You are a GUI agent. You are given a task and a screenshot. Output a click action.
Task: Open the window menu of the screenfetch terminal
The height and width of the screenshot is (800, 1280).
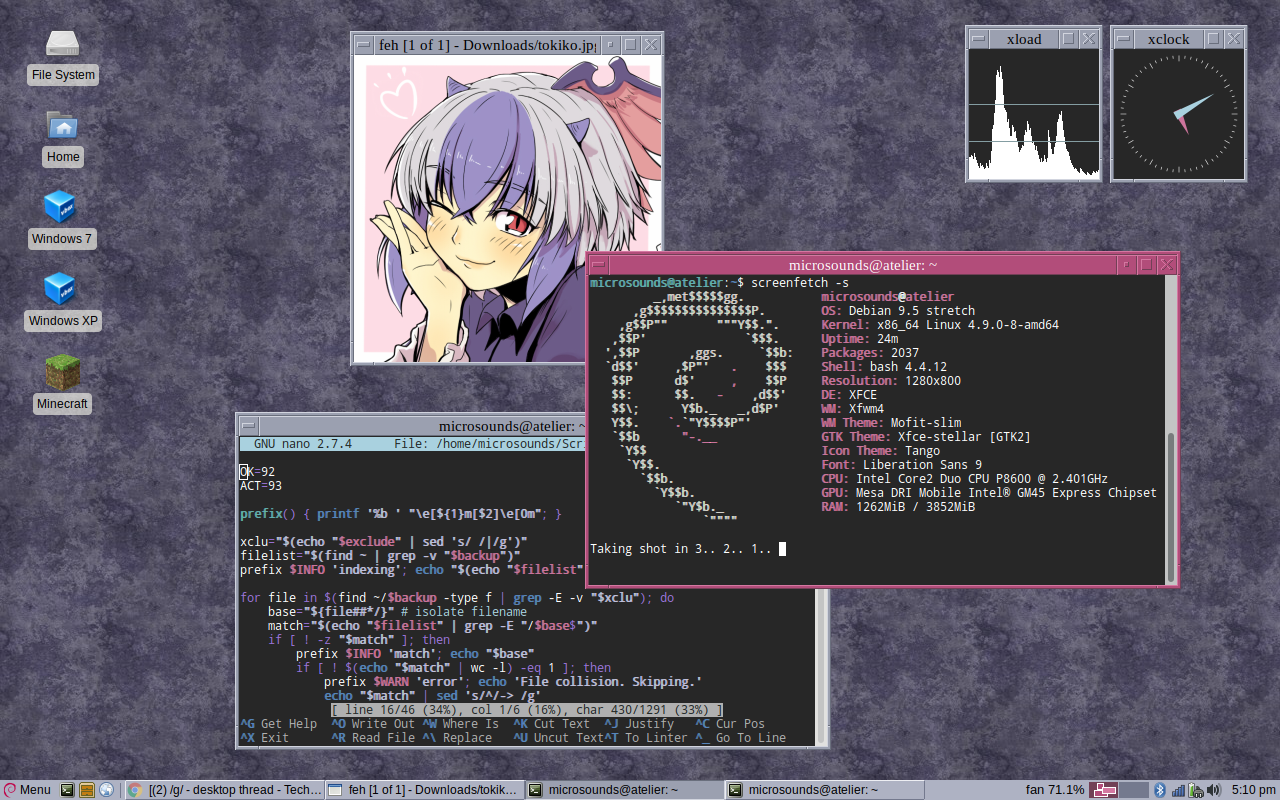(x=598, y=265)
